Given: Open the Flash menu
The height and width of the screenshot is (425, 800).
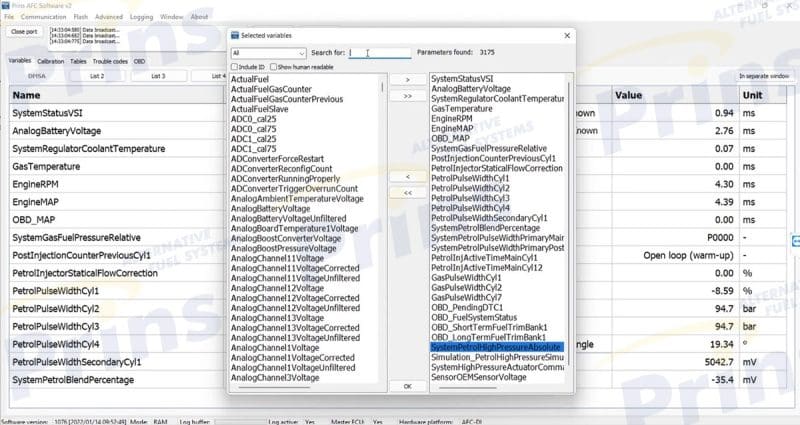Looking at the screenshot, I should (81, 17).
